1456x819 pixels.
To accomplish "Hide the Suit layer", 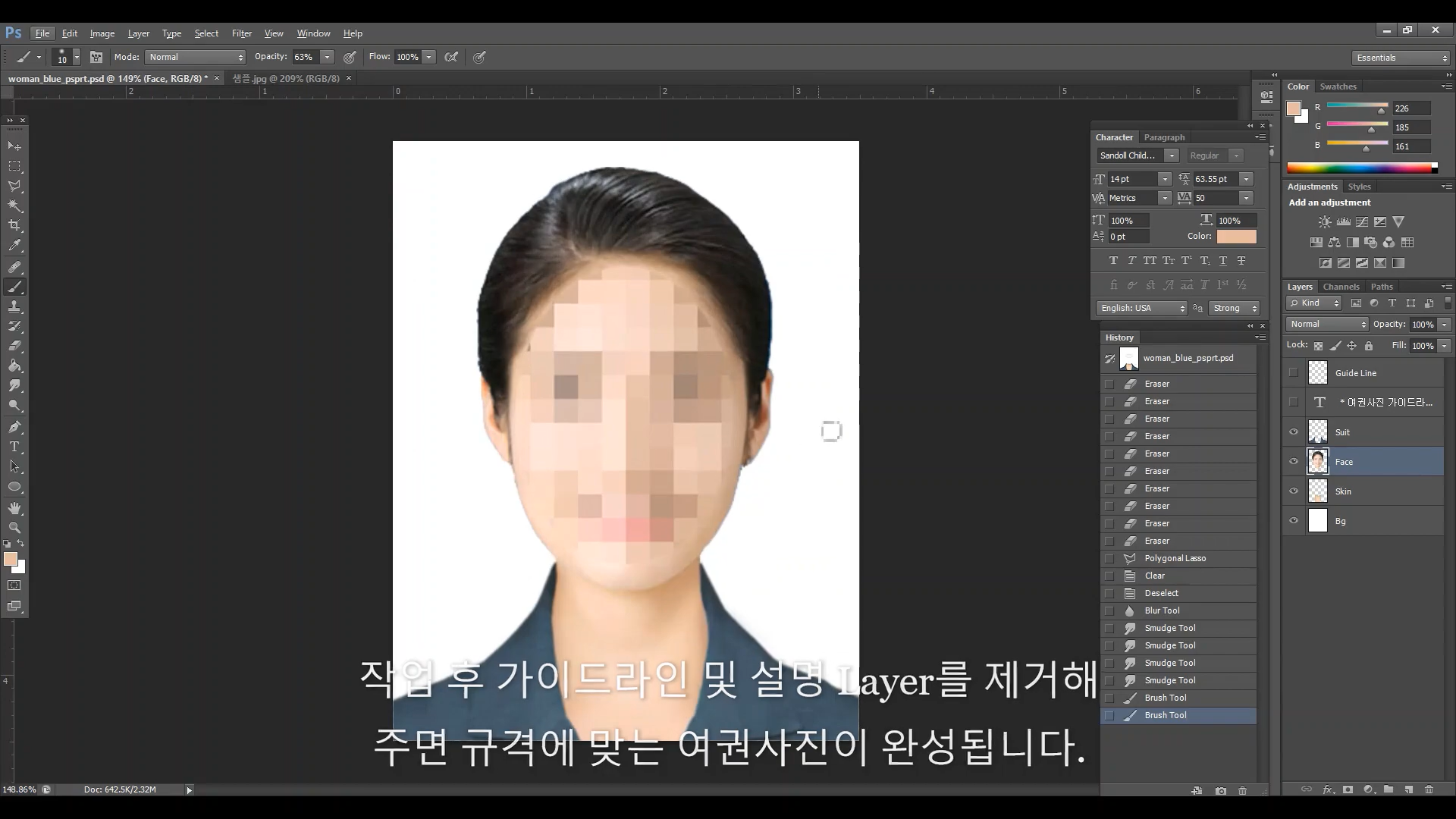I will point(1294,432).
